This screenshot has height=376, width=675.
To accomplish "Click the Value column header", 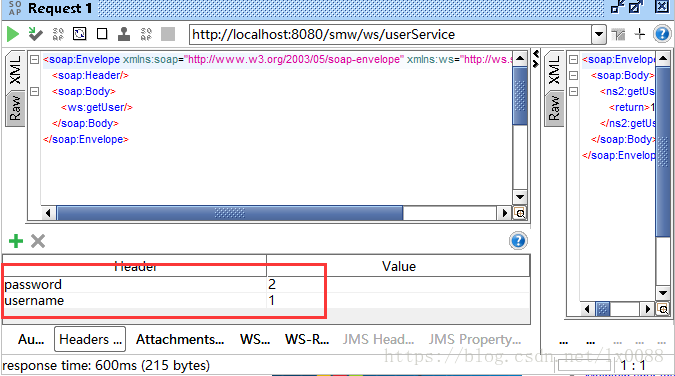I will coord(399,266).
